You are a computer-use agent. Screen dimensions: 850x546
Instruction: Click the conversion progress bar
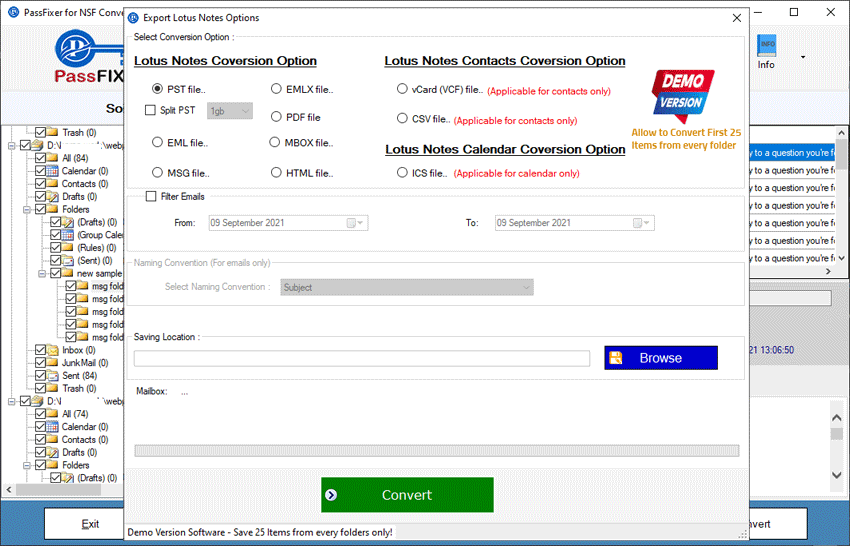pos(437,451)
